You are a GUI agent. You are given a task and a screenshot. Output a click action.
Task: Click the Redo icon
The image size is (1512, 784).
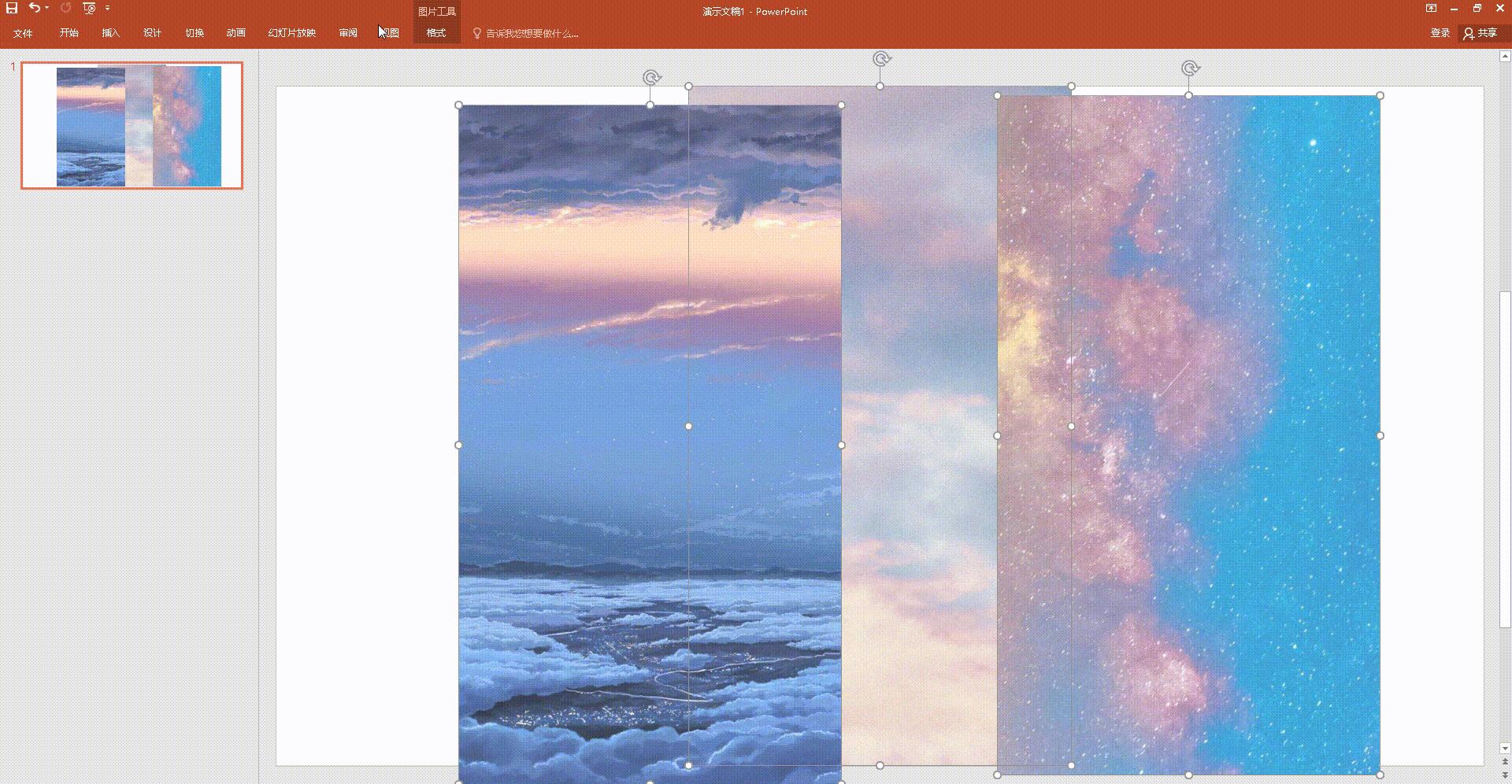click(66, 8)
